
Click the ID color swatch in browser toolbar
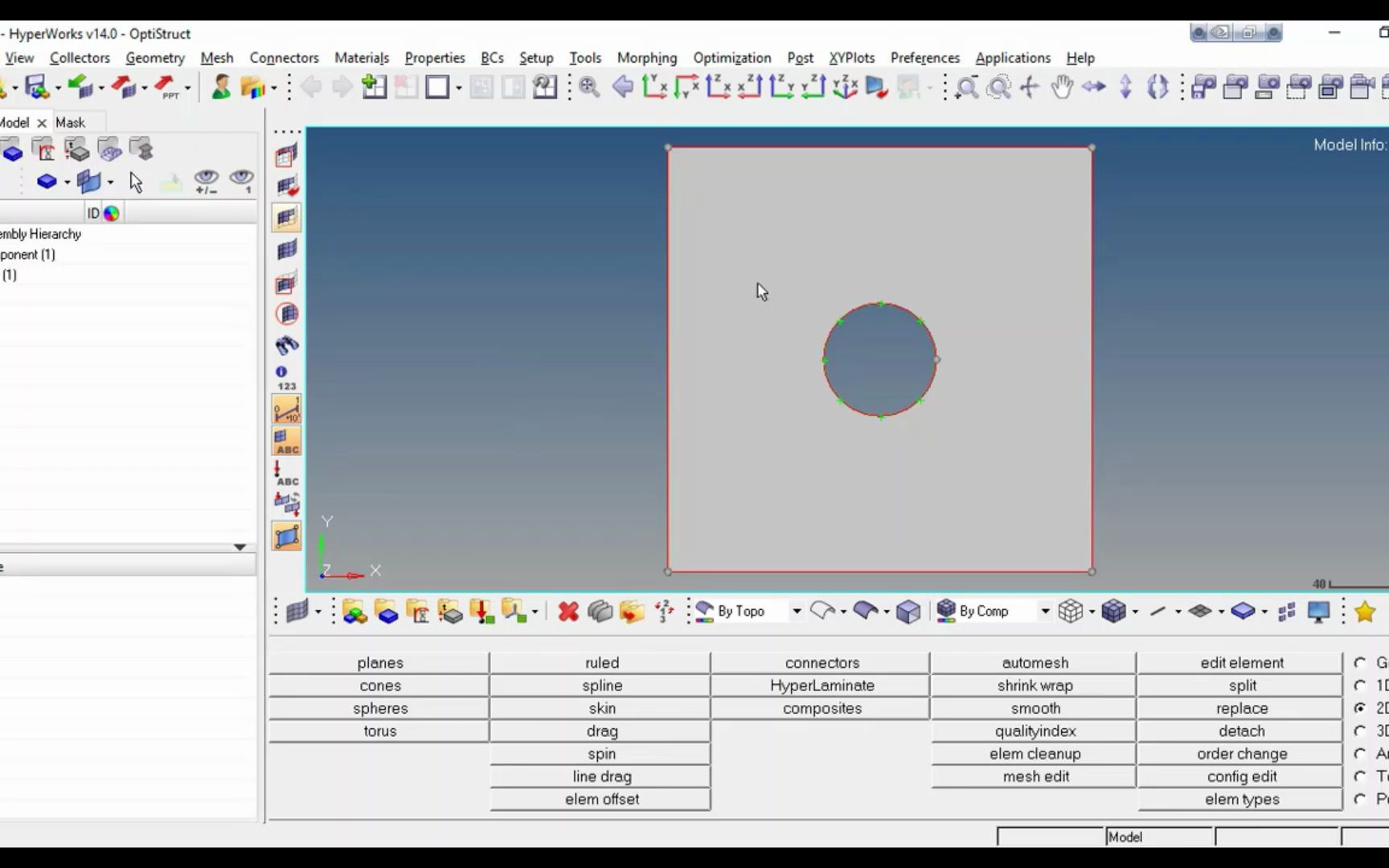point(112,212)
